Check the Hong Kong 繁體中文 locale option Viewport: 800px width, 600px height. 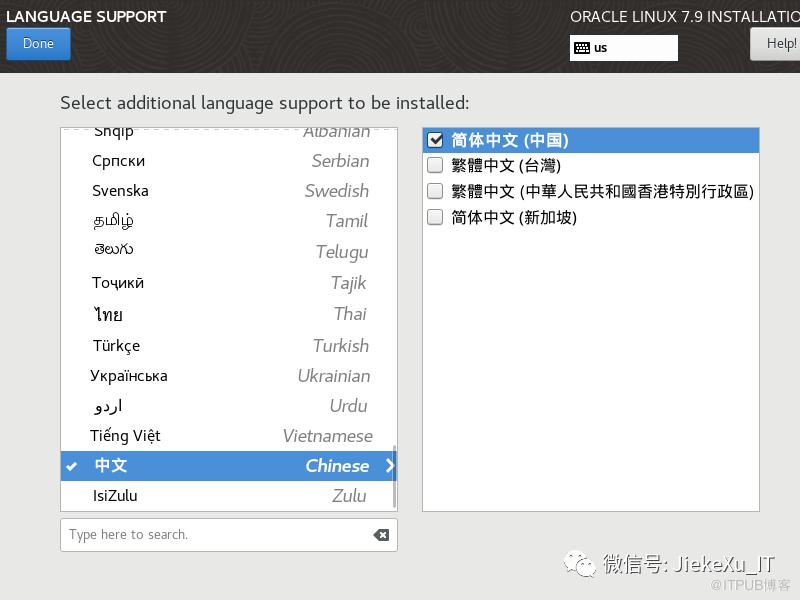tap(435, 191)
